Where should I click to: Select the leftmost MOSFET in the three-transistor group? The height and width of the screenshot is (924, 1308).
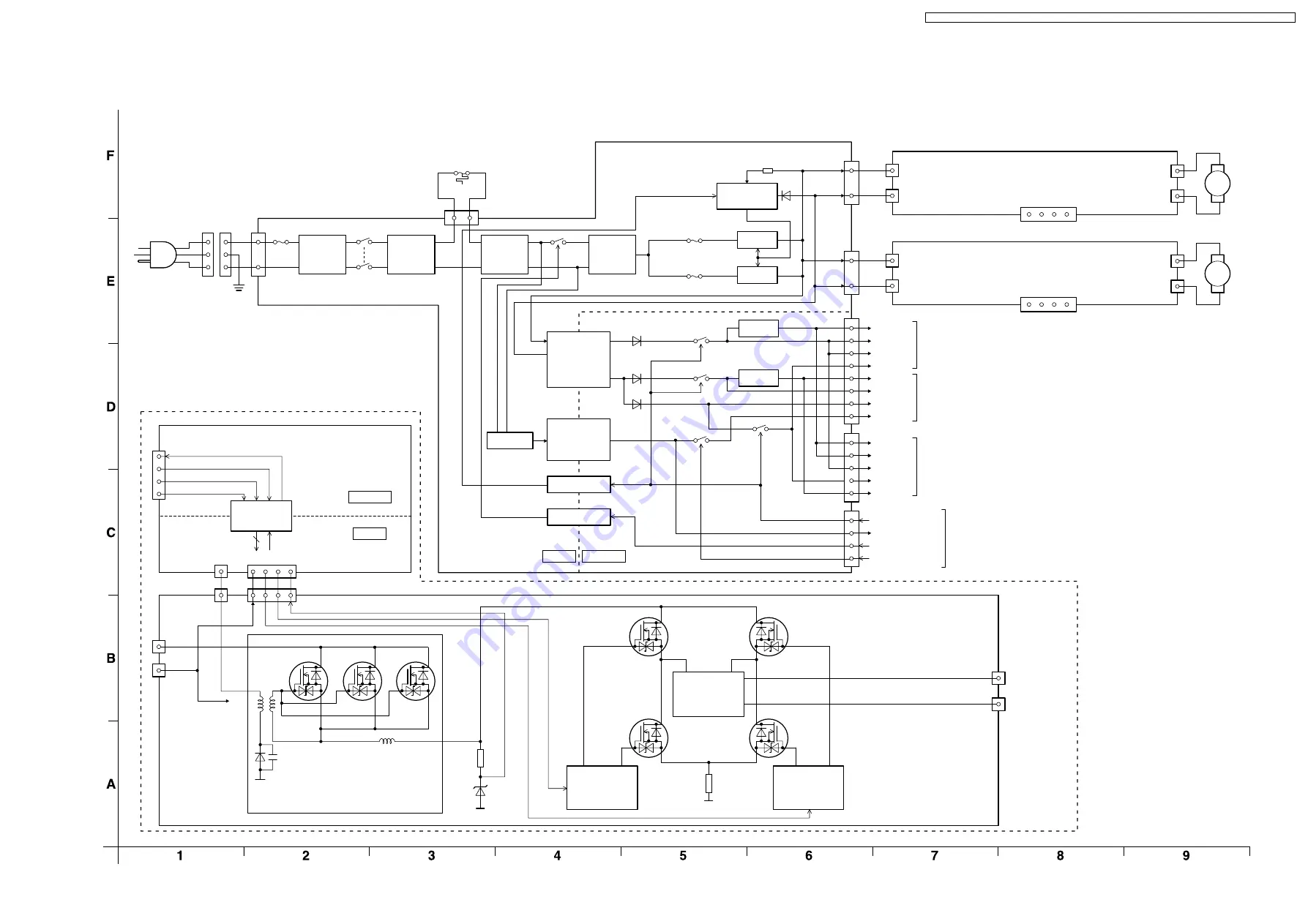point(308,681)
